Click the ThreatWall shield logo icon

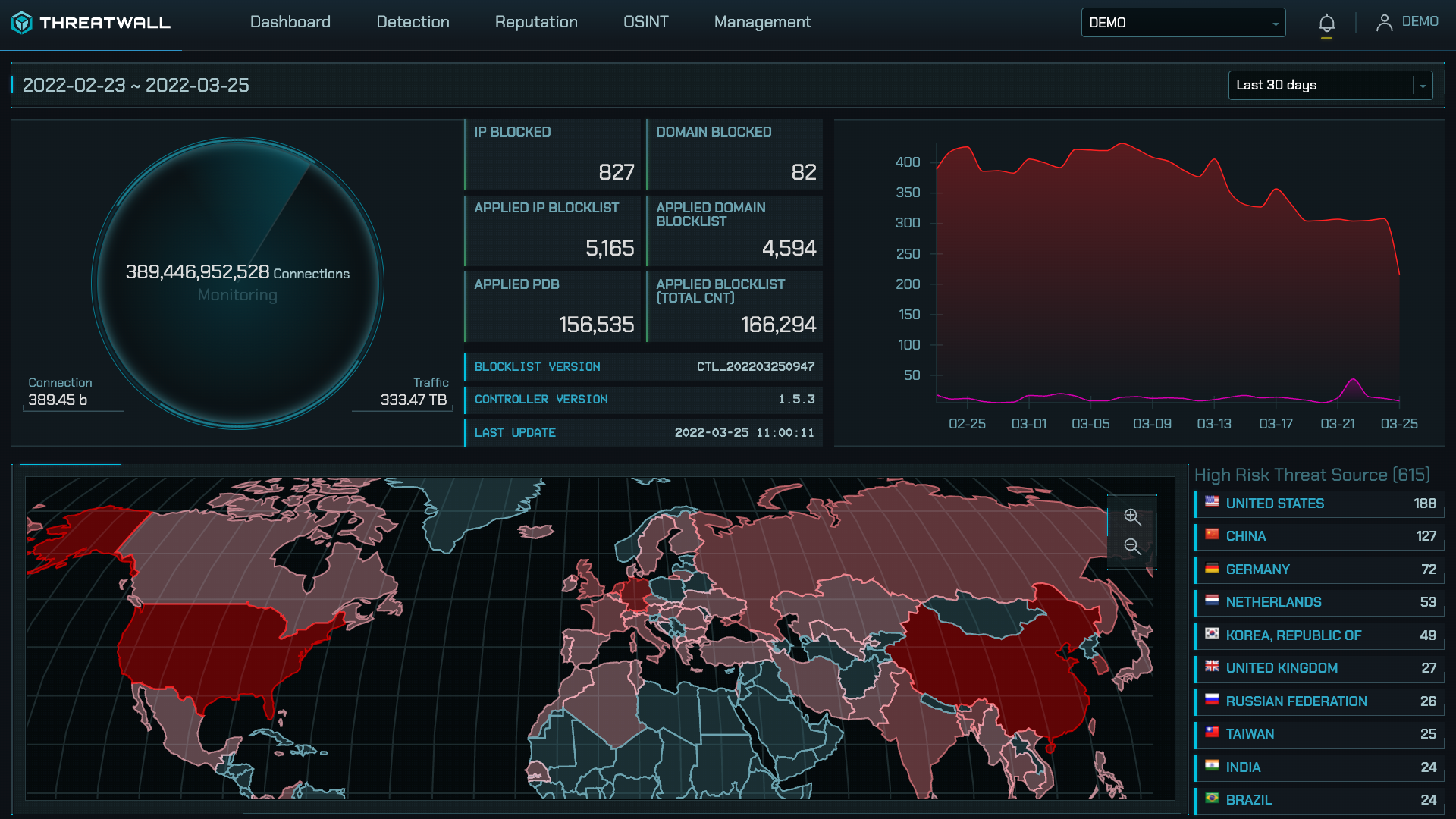(22, 23)
